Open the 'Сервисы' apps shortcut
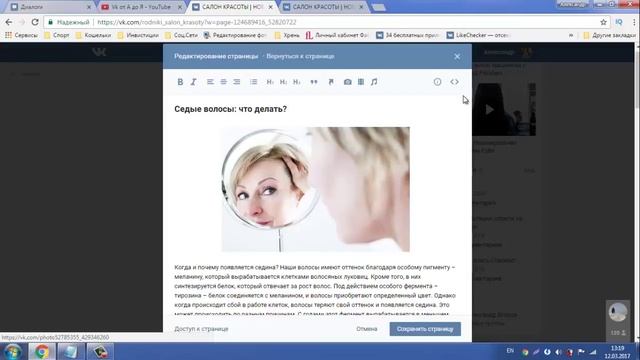 [21, 36]
